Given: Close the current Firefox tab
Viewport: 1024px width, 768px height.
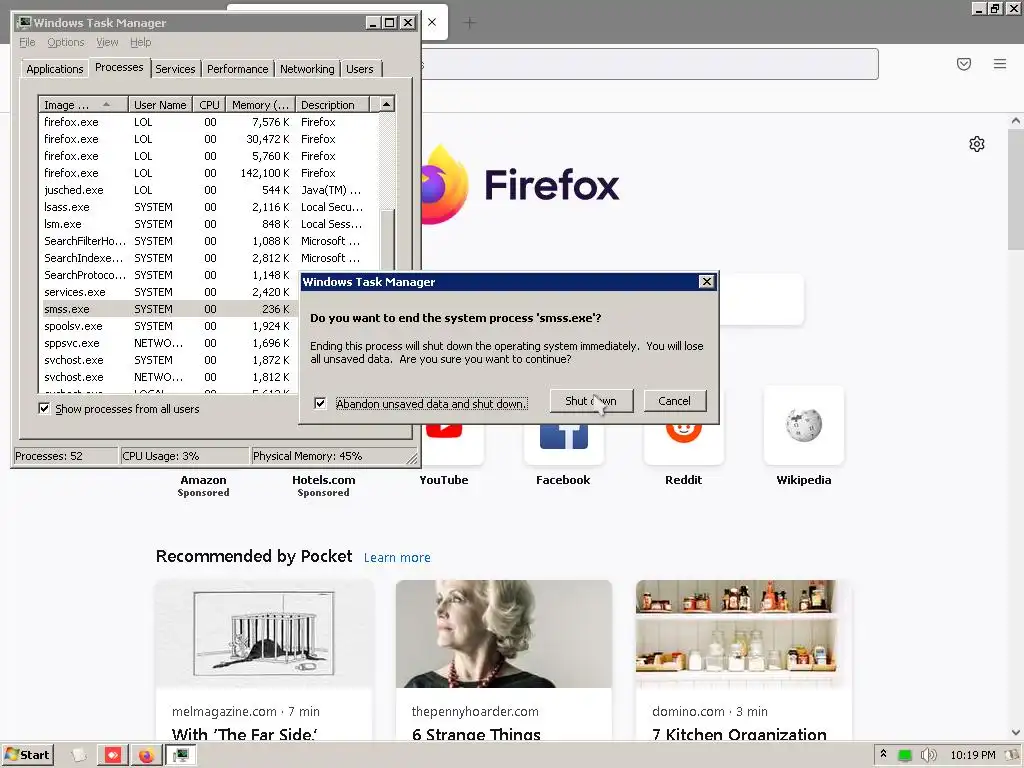Looking at the screenshot, I should point(432,22).
